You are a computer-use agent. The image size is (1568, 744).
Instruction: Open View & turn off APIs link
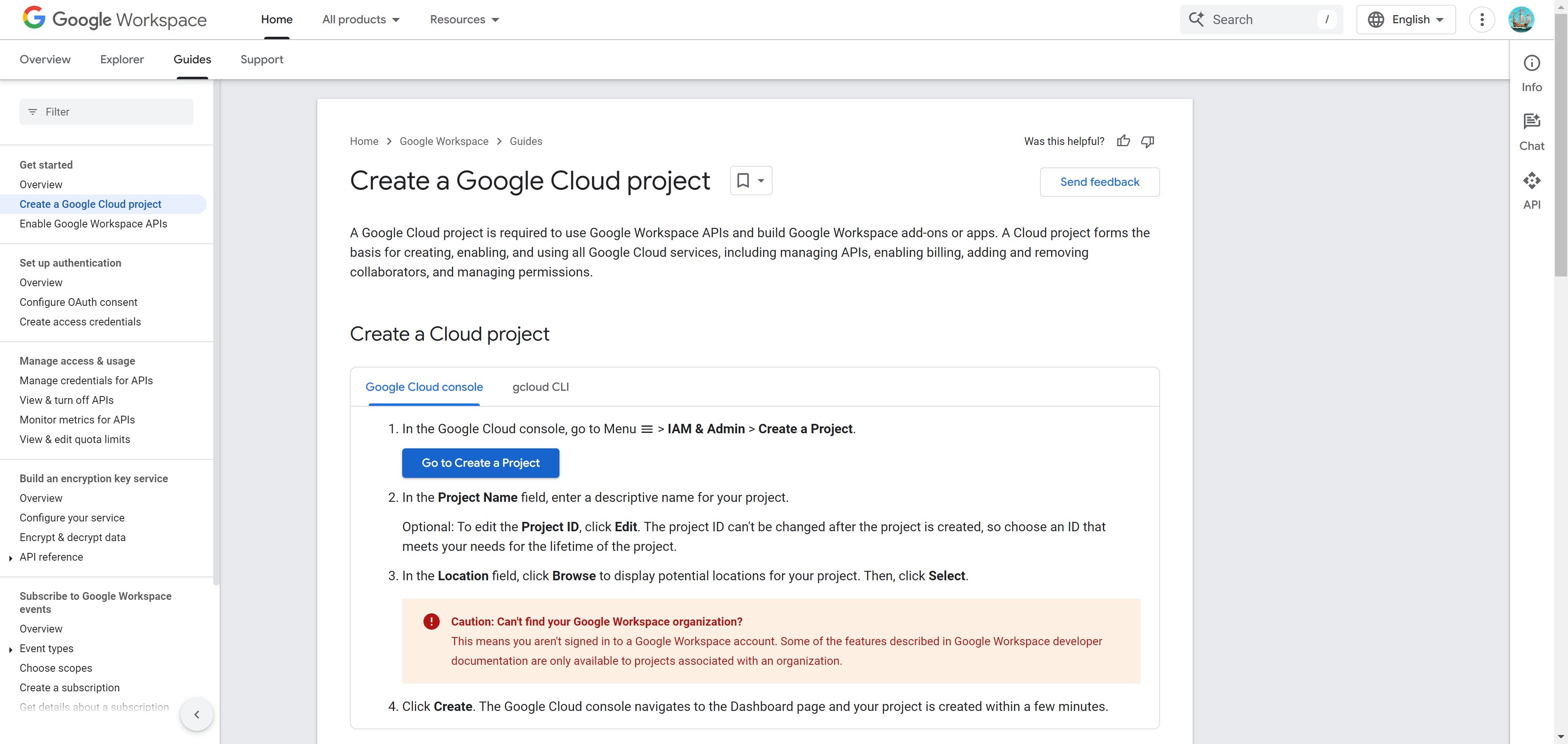67,400
